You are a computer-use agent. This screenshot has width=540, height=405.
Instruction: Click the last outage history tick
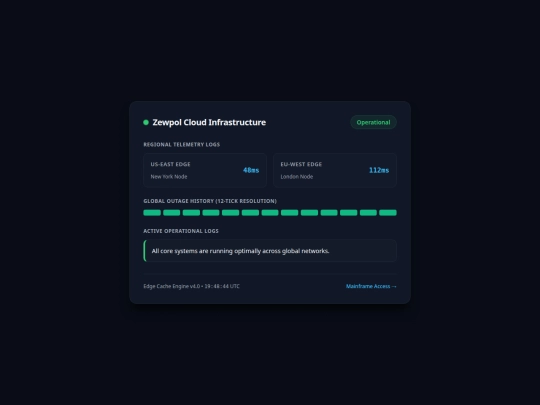(x=388, y=213)
